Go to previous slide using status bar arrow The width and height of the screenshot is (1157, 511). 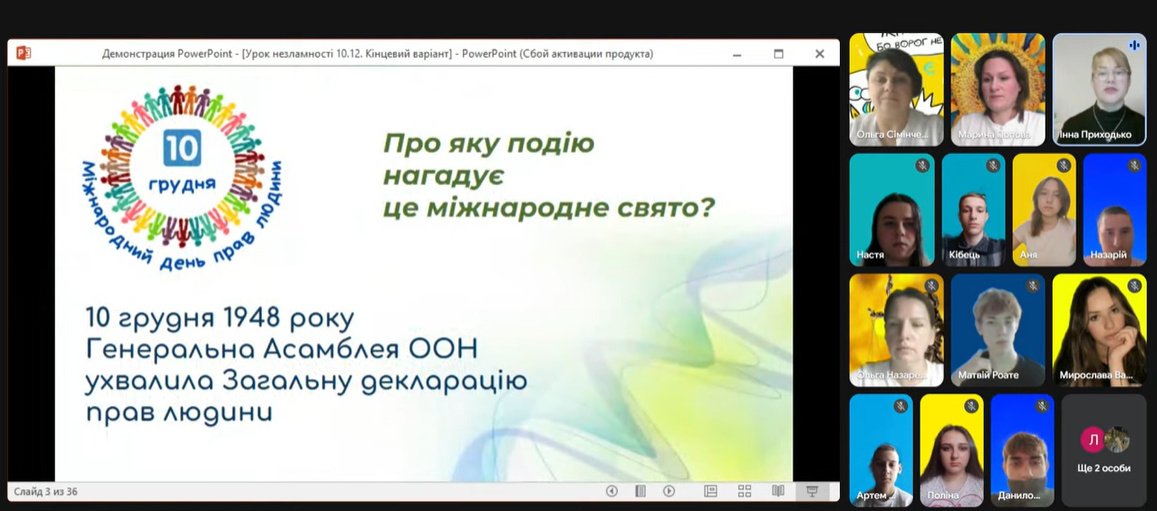612,491
